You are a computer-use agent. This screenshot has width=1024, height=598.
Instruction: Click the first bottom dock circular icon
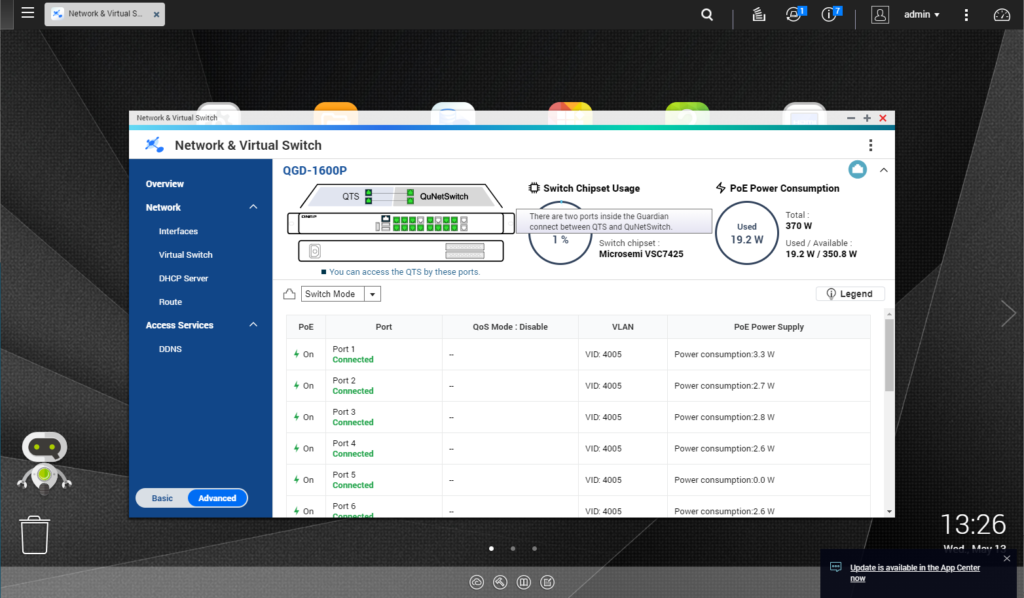tap(477, 582)
